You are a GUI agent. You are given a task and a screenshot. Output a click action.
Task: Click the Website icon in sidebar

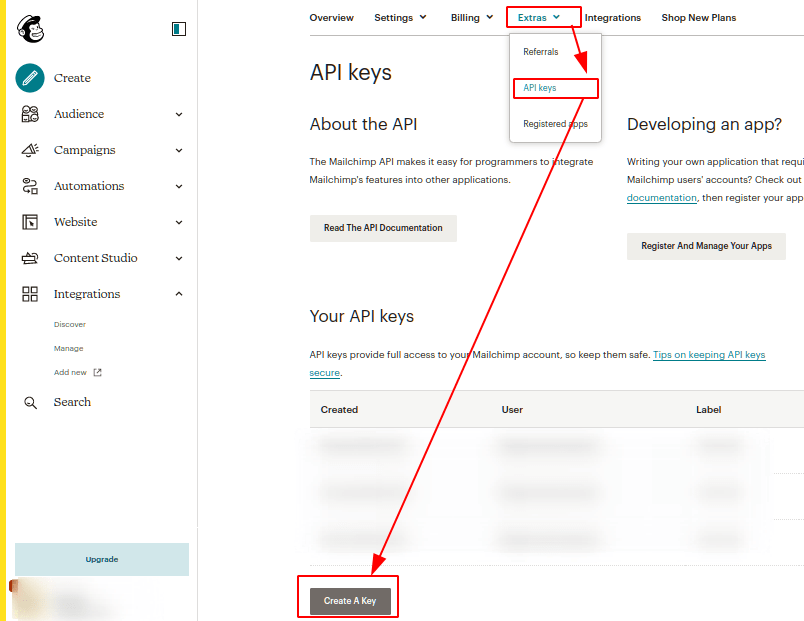pyautogui.click(x=30, y=222)
